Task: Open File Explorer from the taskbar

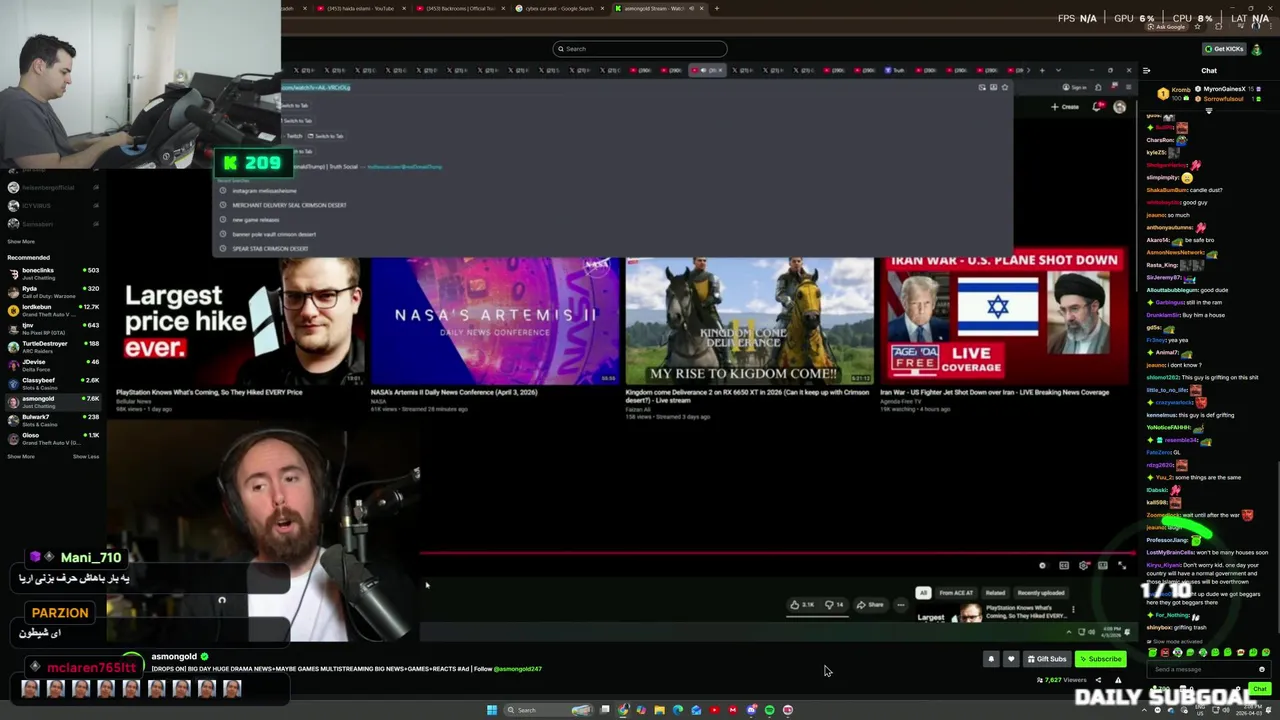Action: [659, 710]
